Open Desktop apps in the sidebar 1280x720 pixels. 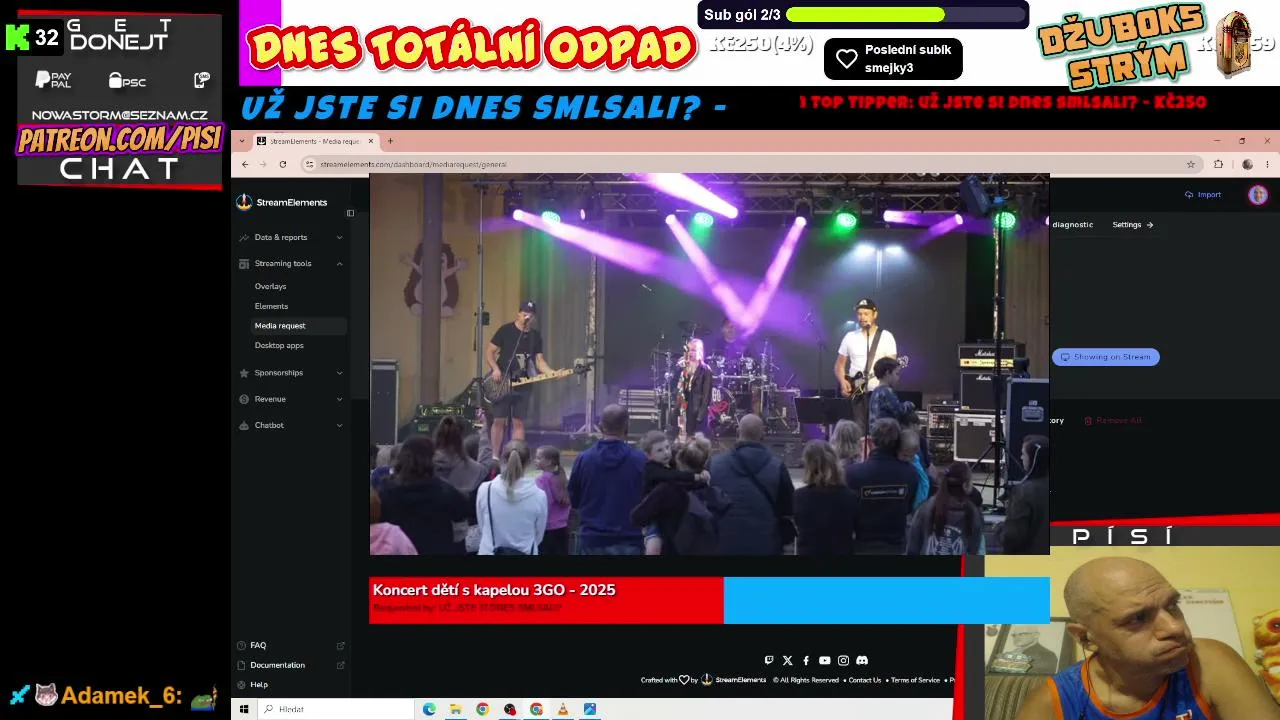pos(279,345)
